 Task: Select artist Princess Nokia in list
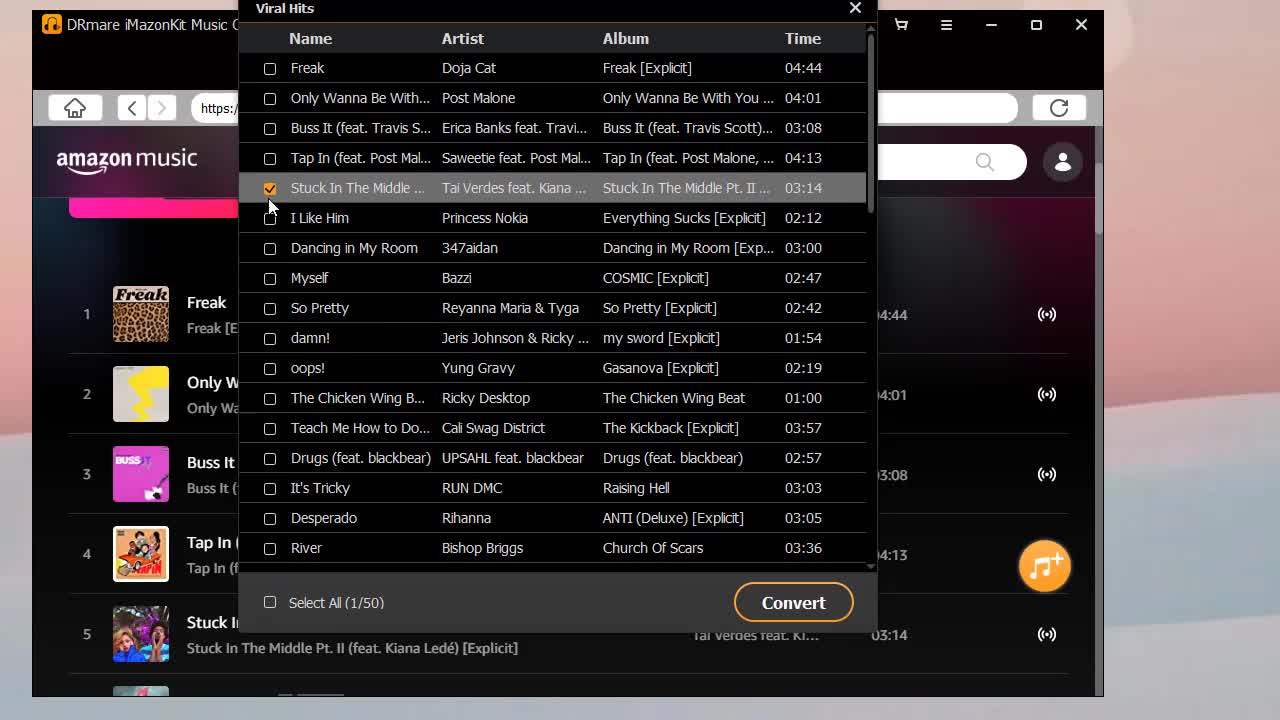click(x=485, y=218)
